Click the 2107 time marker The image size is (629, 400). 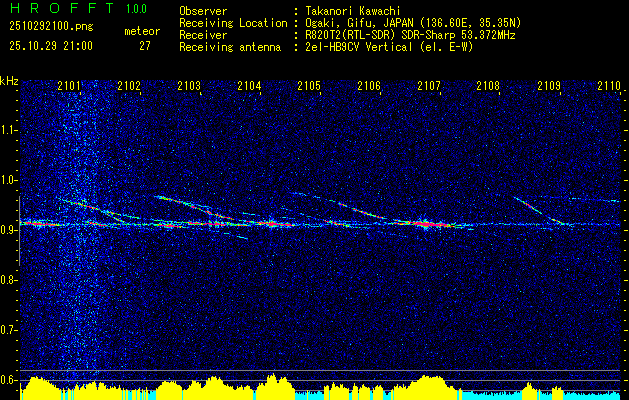[429, 86]
